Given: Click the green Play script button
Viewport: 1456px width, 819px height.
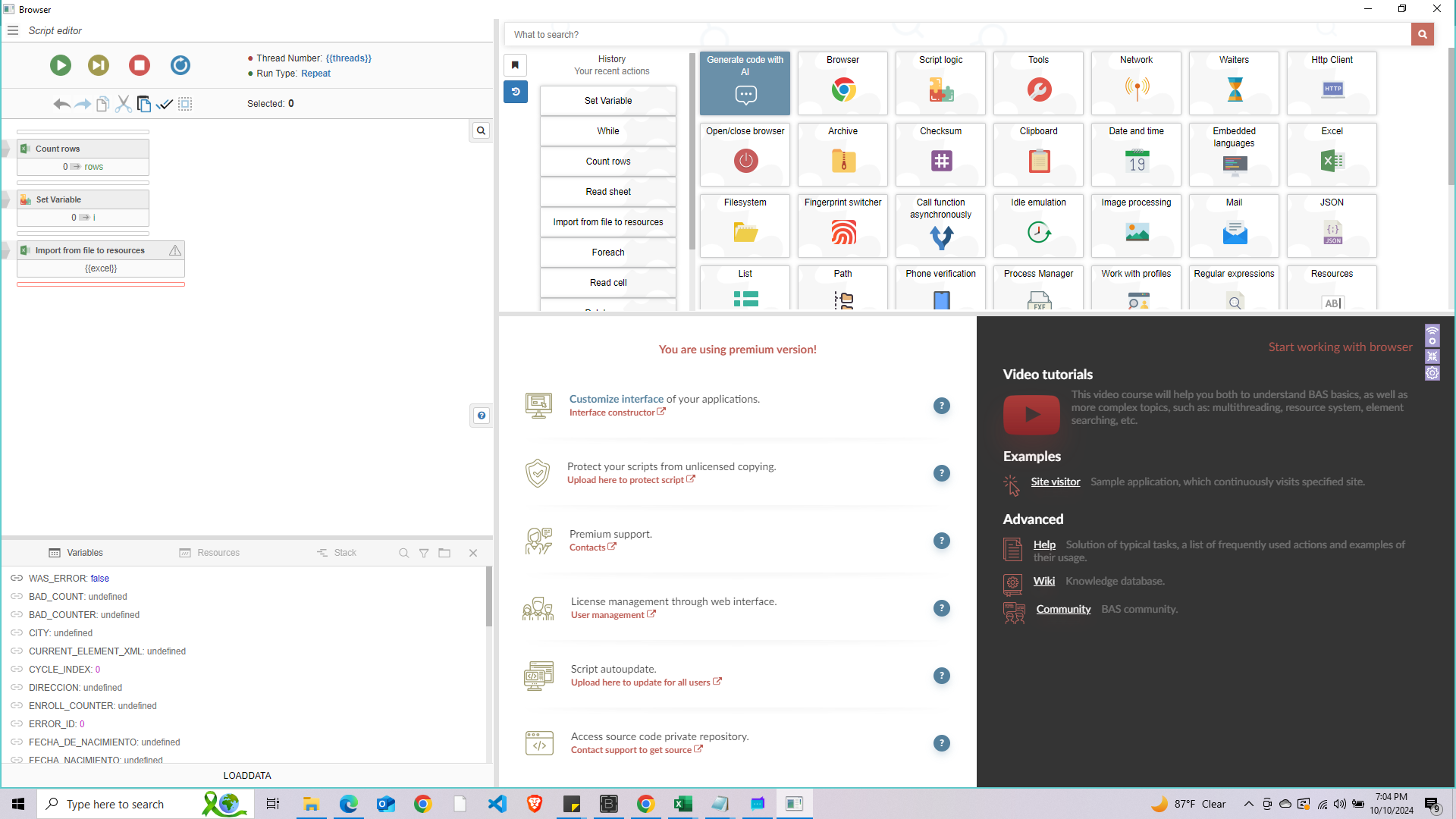Looking at the screenshot, I should tap(61, 65).
